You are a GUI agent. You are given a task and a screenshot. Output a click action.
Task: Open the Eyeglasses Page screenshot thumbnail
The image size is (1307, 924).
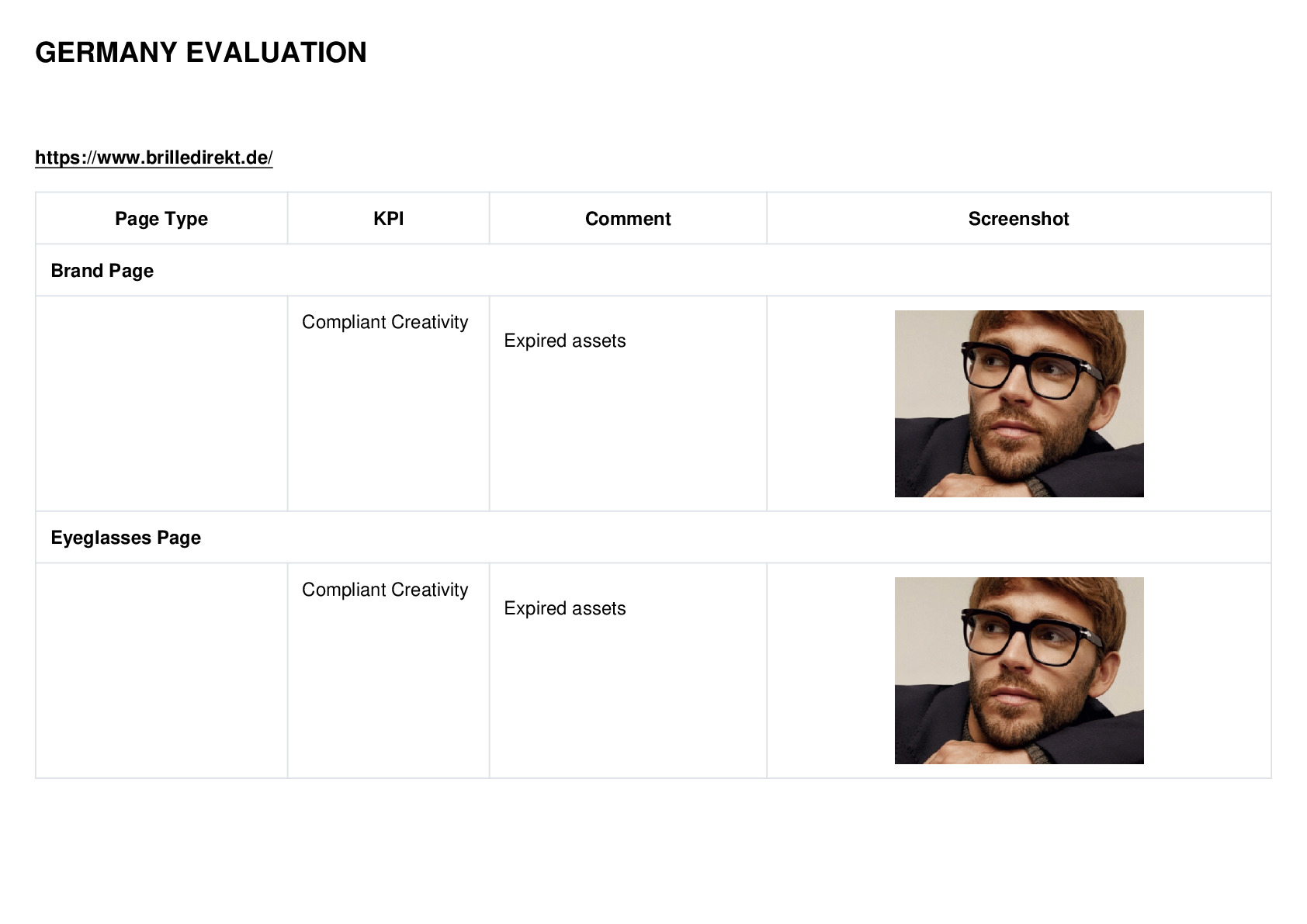(1019, 670)
